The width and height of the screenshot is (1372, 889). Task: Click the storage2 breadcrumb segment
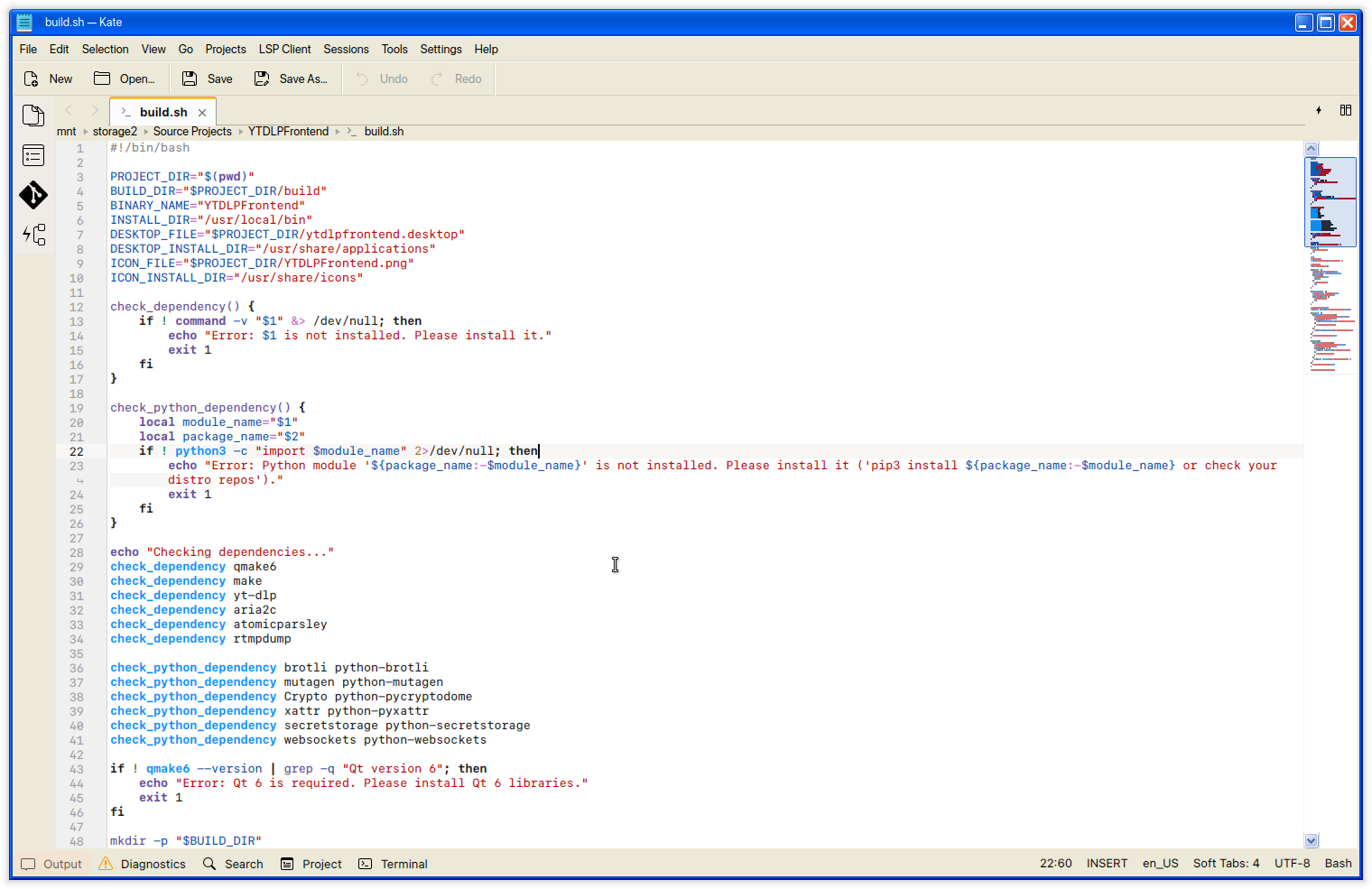115,132
